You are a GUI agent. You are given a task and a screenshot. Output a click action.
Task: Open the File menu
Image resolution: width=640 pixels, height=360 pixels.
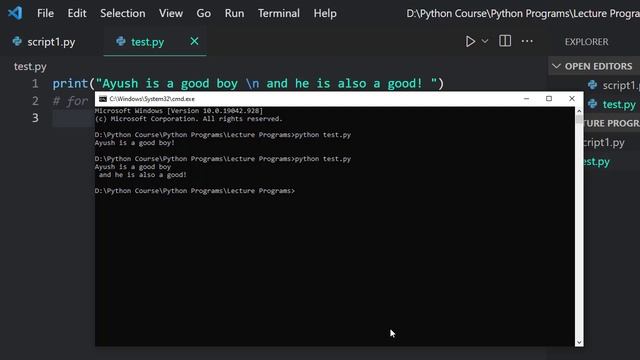[x=45, y=13]
